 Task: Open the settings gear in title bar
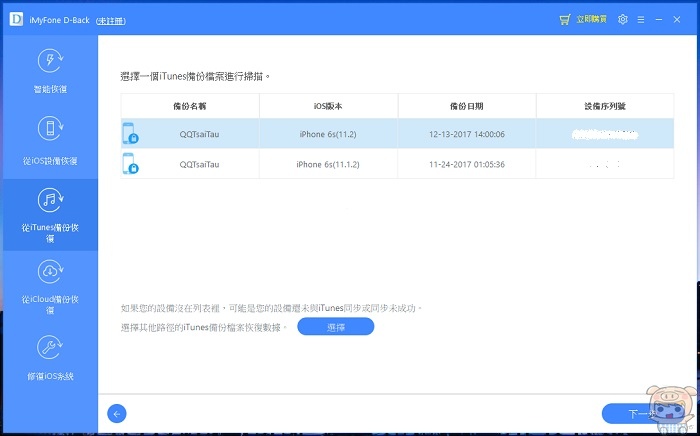(x=623, y=19)
